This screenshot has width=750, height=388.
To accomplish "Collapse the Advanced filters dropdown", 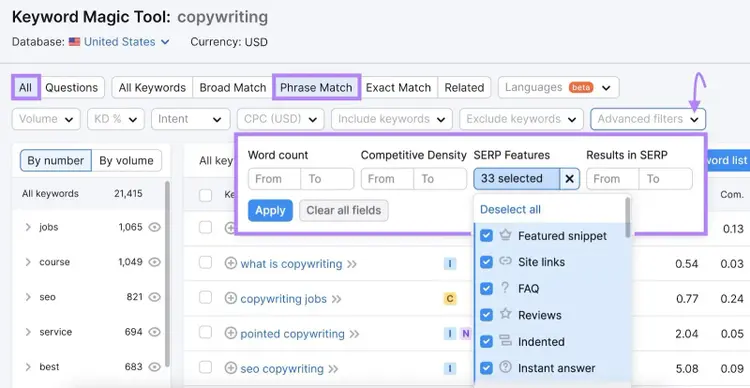I will (648, 119).
